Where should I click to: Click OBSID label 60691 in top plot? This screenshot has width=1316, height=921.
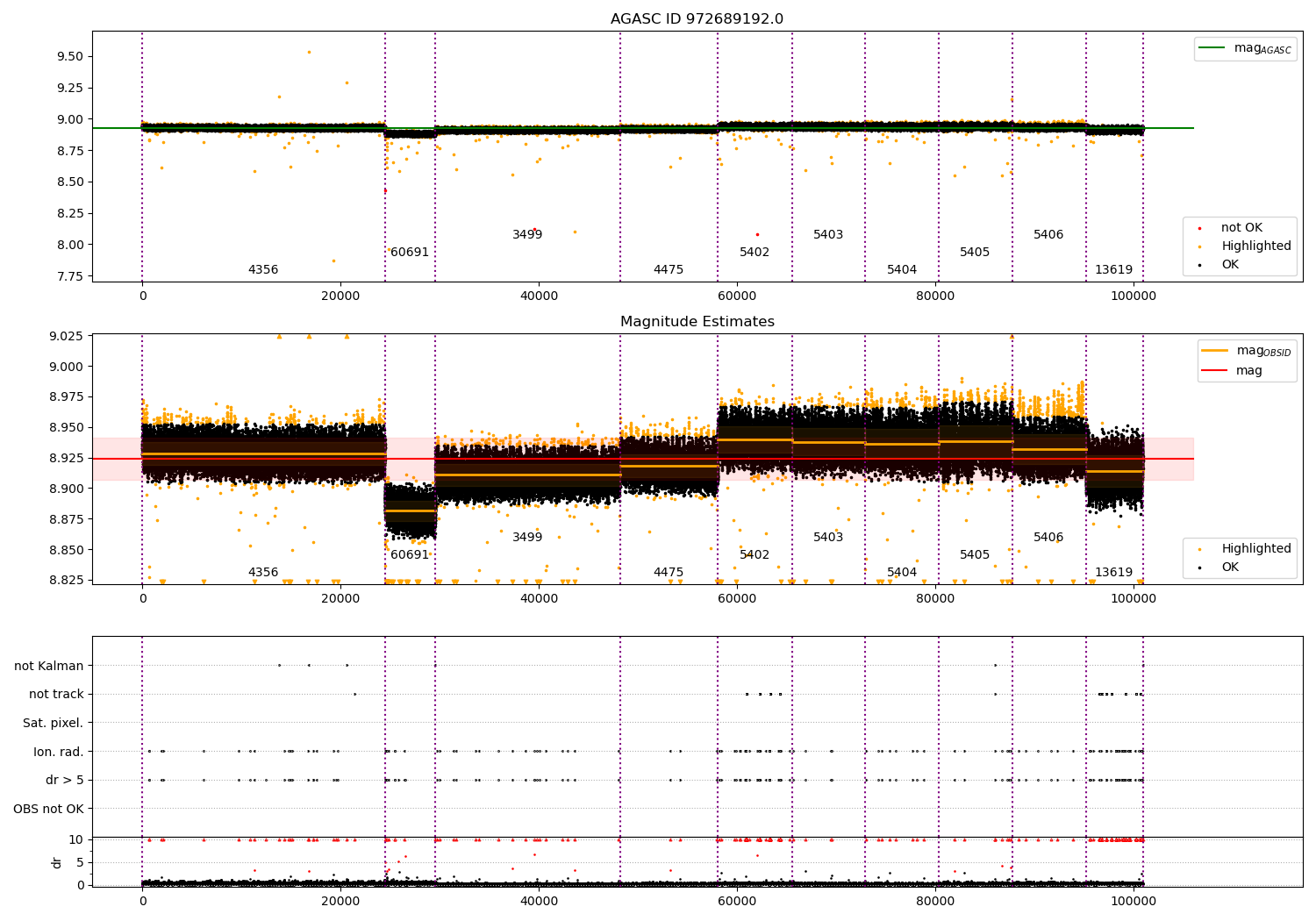[410, 253]
